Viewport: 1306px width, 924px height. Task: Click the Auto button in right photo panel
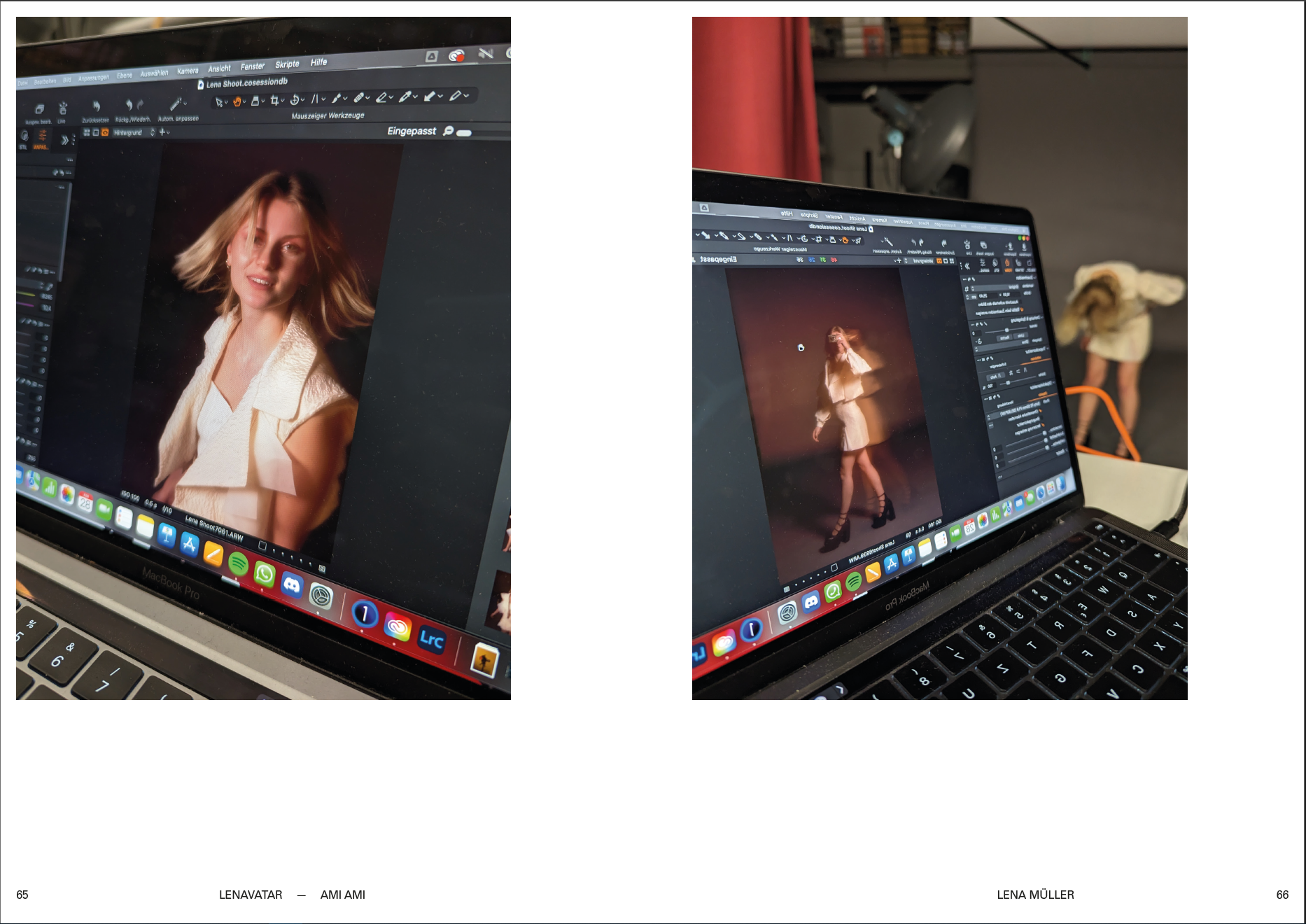[996, 376]
